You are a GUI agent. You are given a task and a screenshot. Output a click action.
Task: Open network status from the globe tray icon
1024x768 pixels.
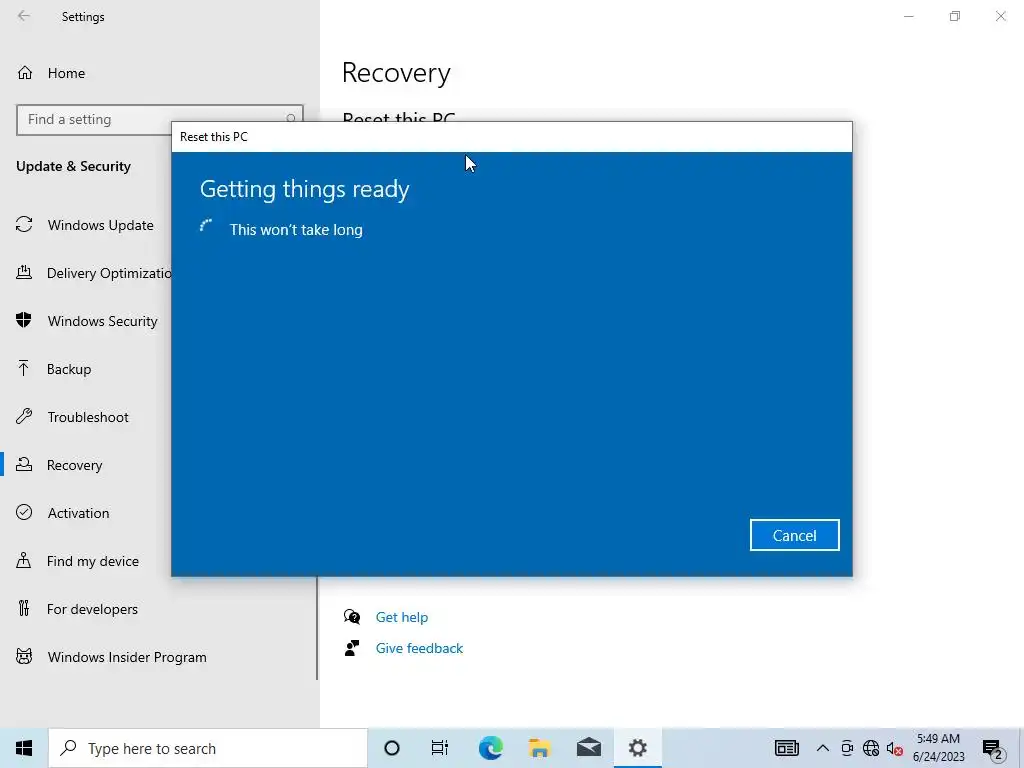(x=871, y=748)
